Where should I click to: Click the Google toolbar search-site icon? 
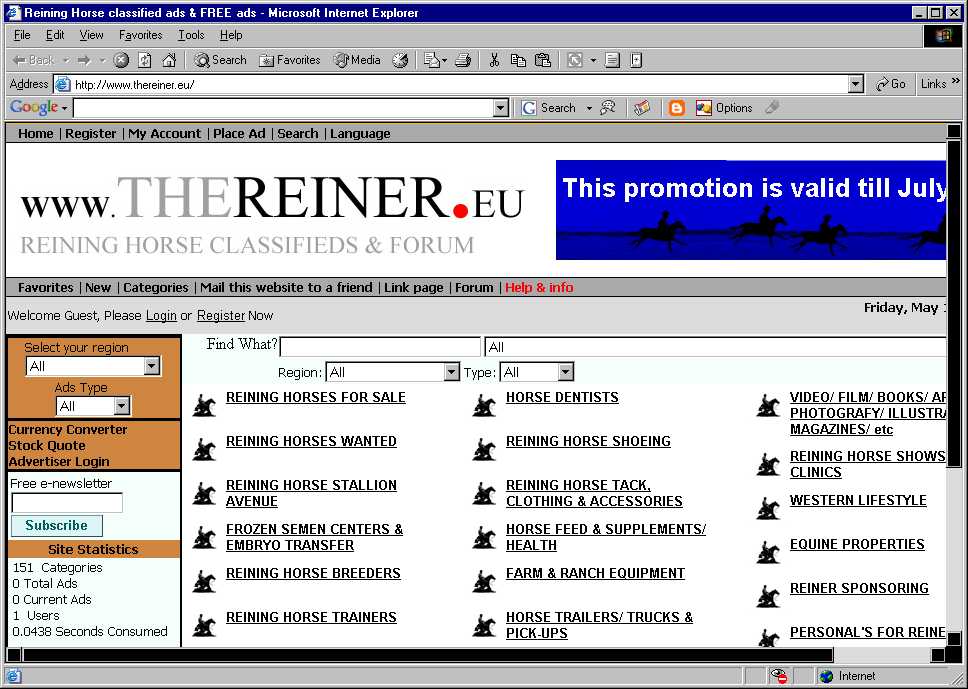click(x=608, y=108)
